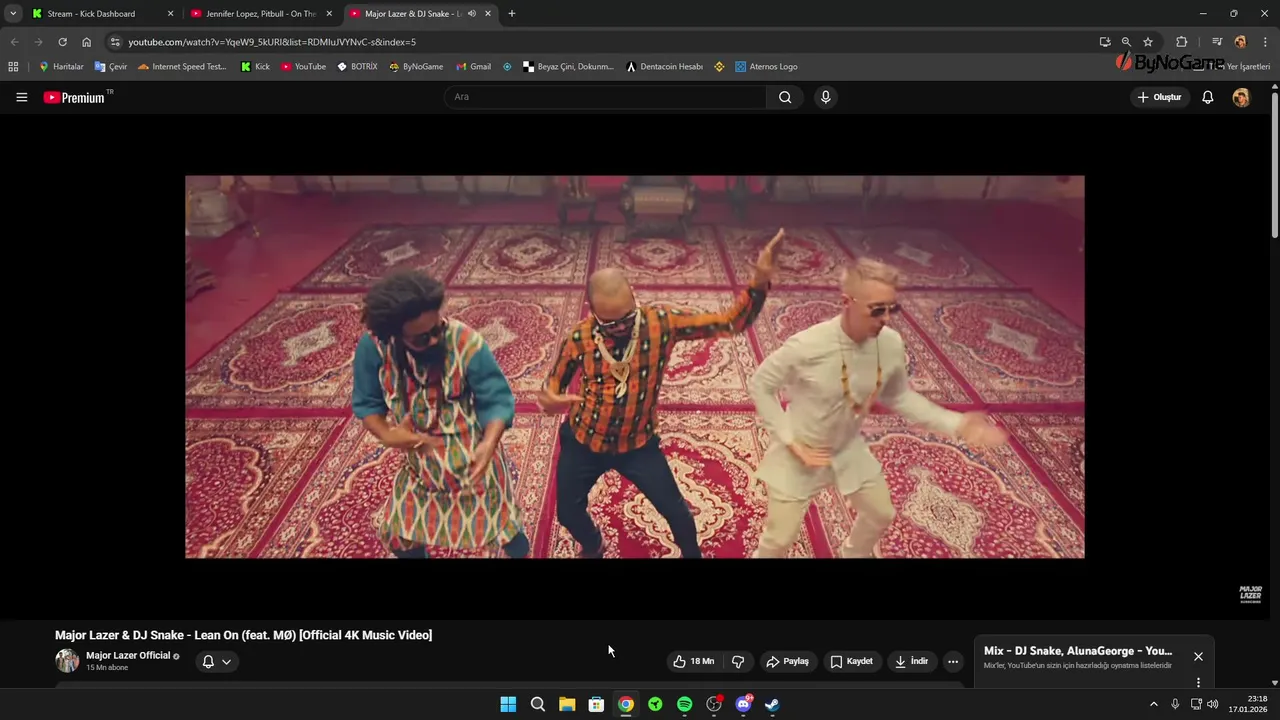Image resolution: width=1280 pixels, height=720 pixels.
Task: Open the Windows Start menu
Action: click(508, 704)
